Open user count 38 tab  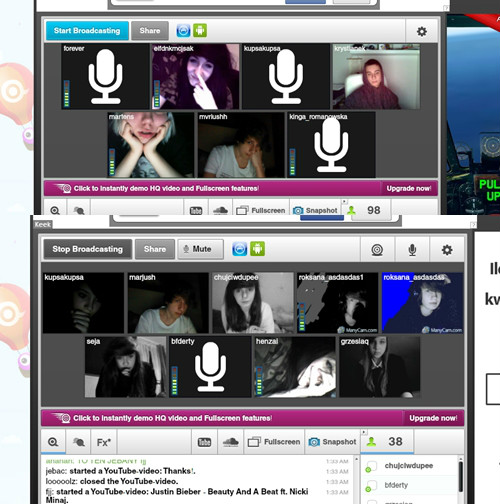[387, 442]
